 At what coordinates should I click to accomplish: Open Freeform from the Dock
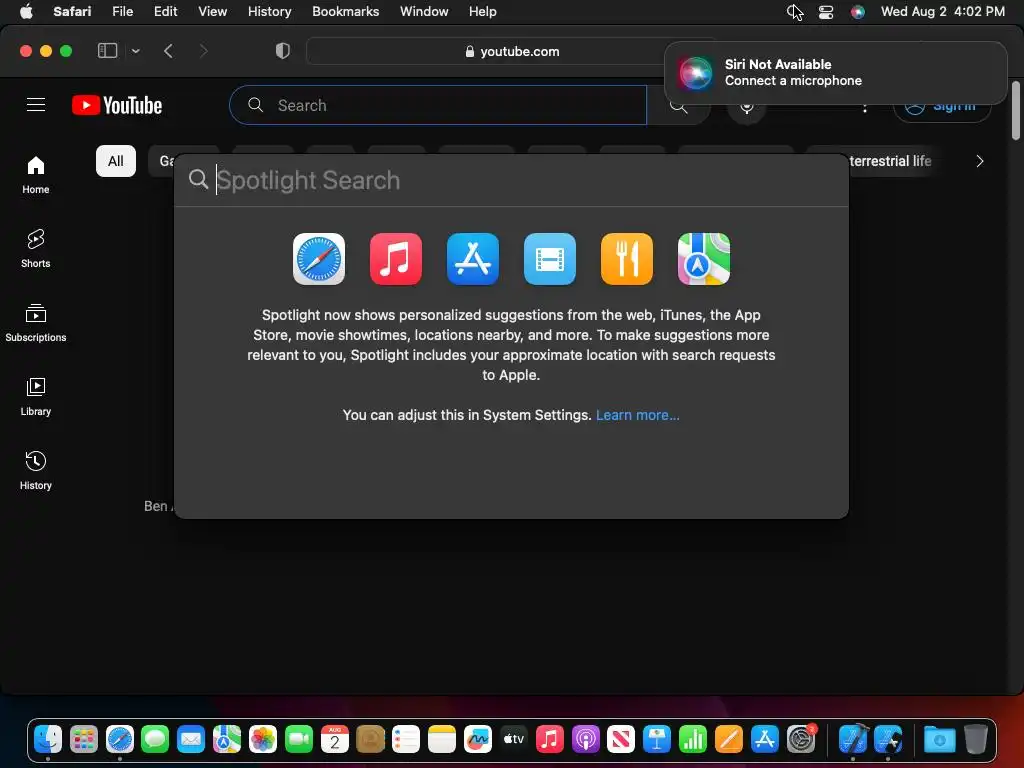(x=477, y=739)
